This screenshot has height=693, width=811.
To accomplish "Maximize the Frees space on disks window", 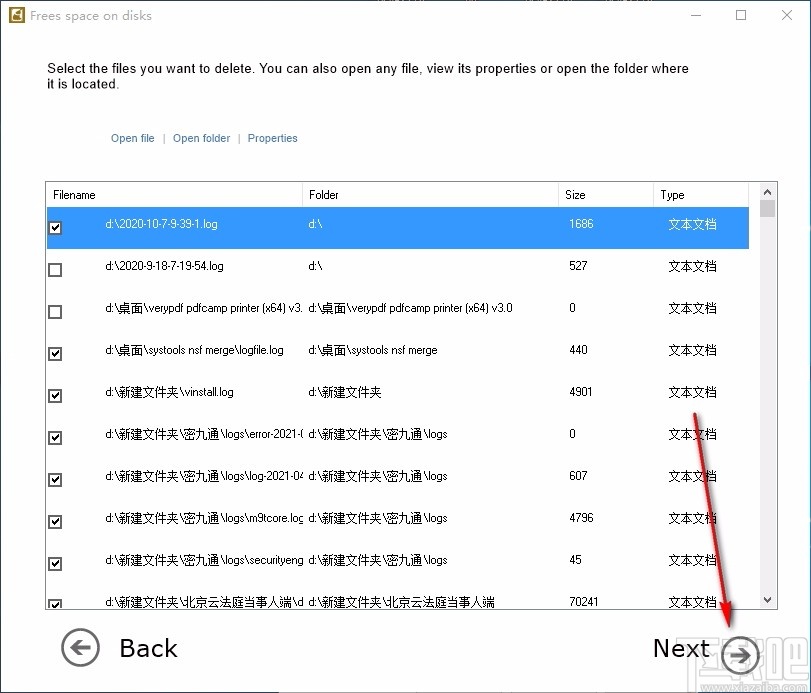I will click(741, 15).
